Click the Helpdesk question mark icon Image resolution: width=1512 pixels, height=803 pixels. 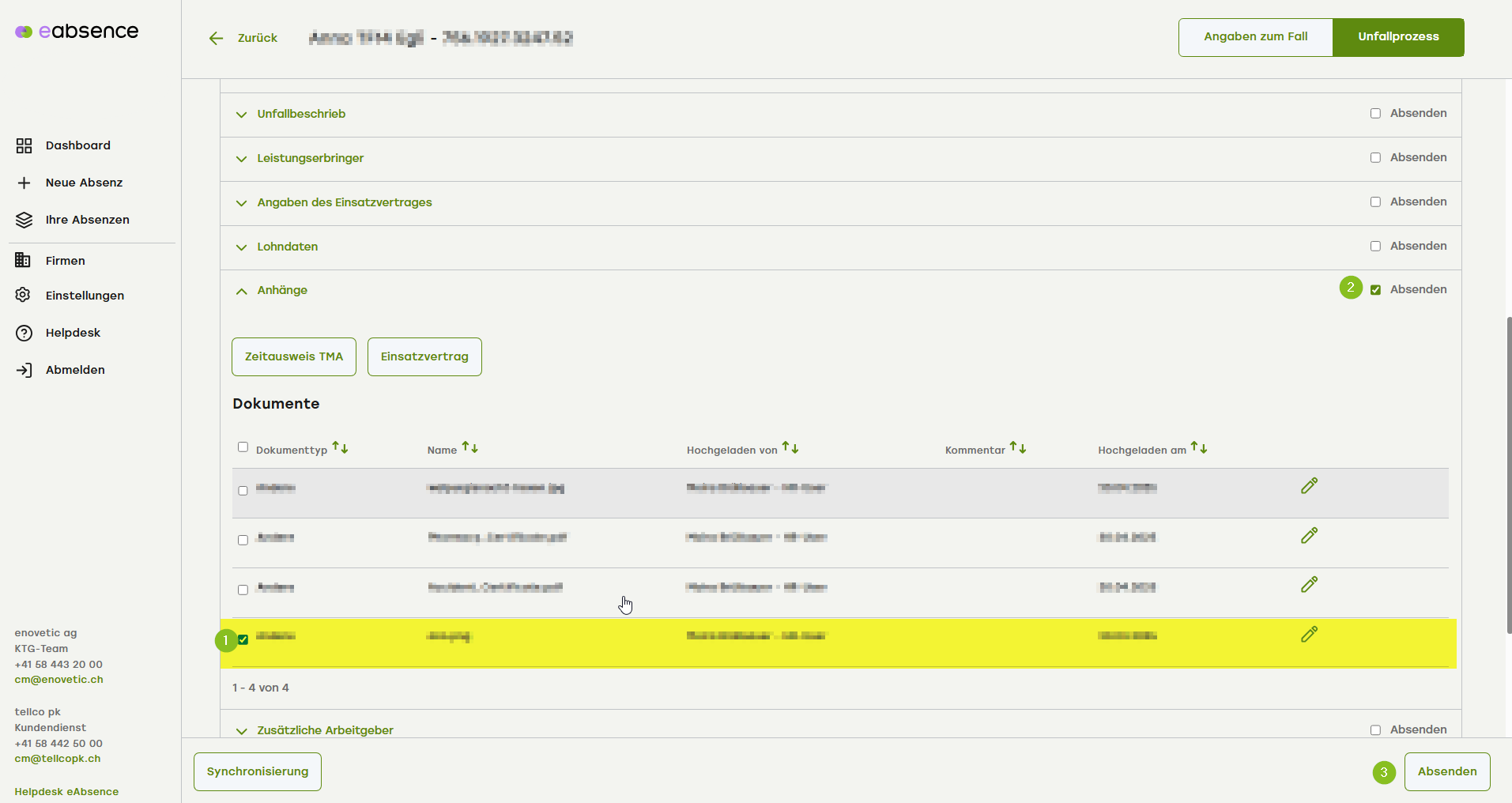pyautogui.click(x=24, y=333)
